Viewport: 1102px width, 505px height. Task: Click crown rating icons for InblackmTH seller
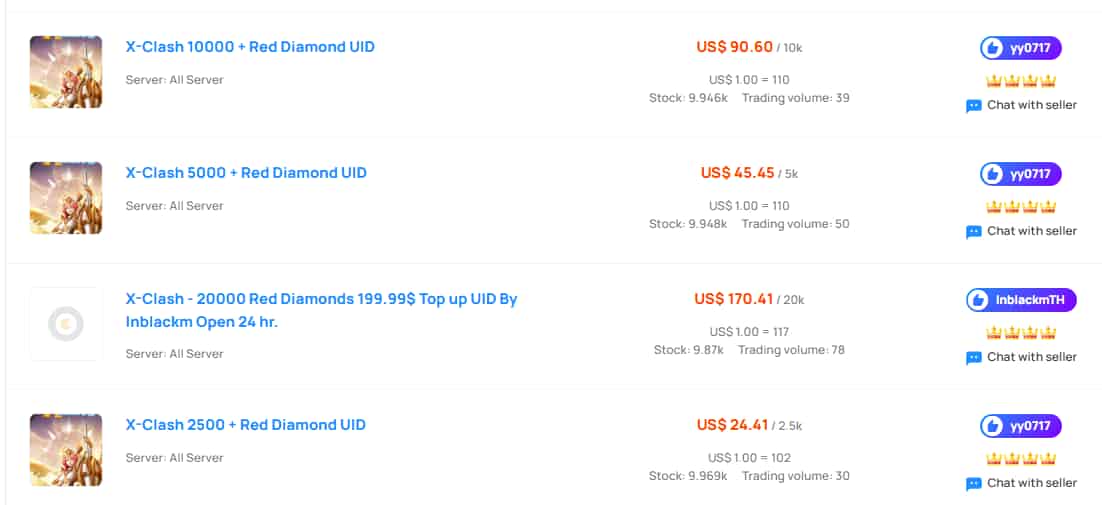click(1021, 332)
